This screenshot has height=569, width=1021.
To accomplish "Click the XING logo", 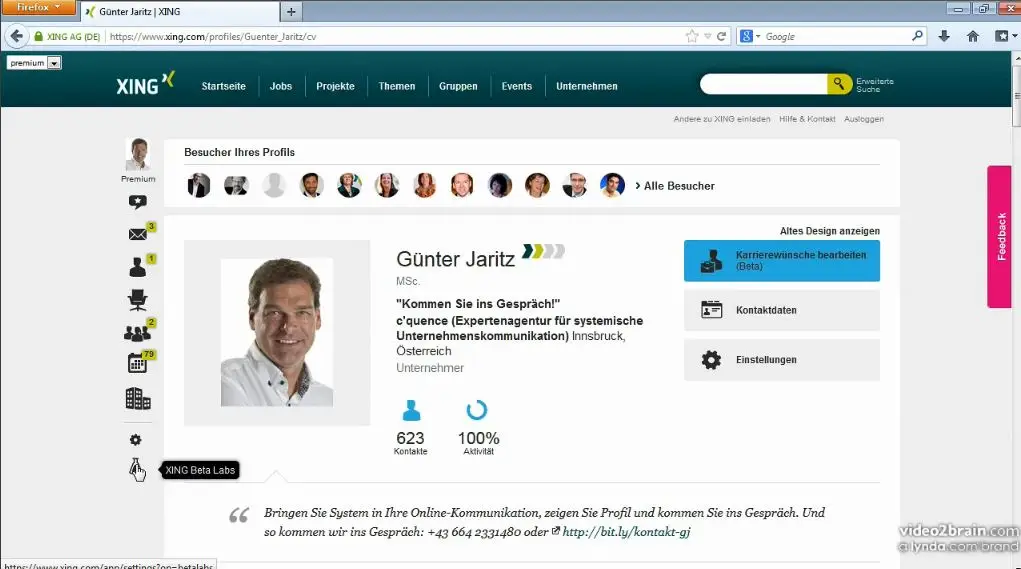I will coord(145,84).
